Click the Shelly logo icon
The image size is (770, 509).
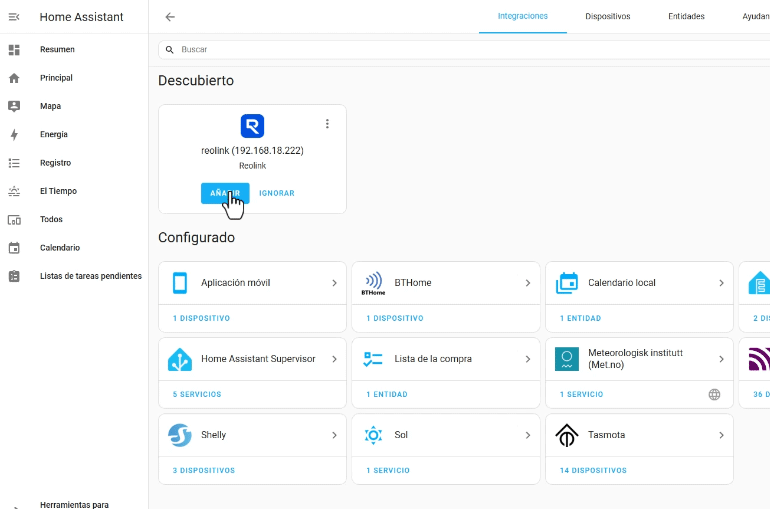(180, 435)
